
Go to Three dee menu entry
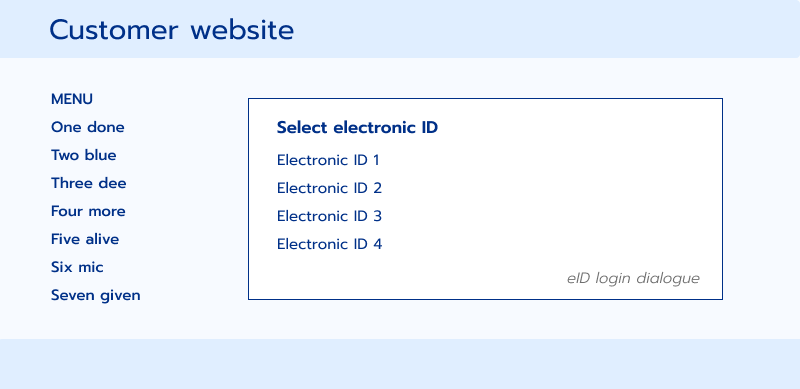(x=88, y=183)
